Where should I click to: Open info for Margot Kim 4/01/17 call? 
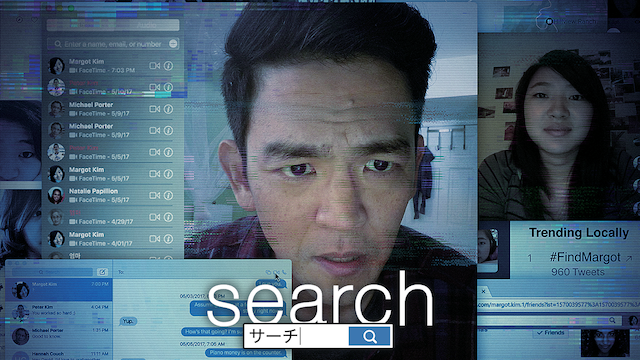[169, 239]
